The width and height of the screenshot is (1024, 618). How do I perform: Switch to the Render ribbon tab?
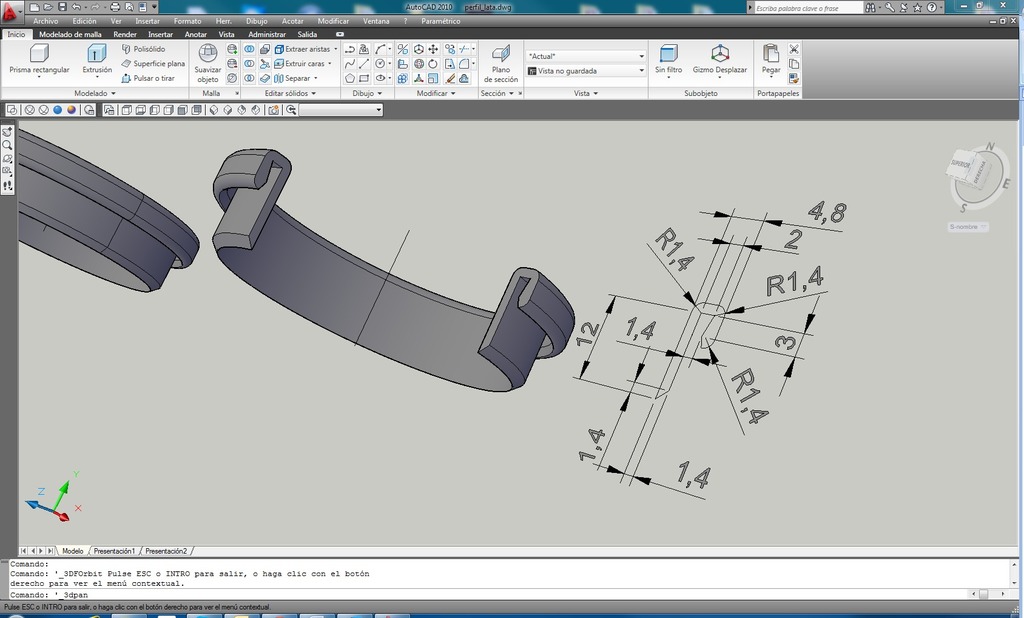[x=125, y=34]
